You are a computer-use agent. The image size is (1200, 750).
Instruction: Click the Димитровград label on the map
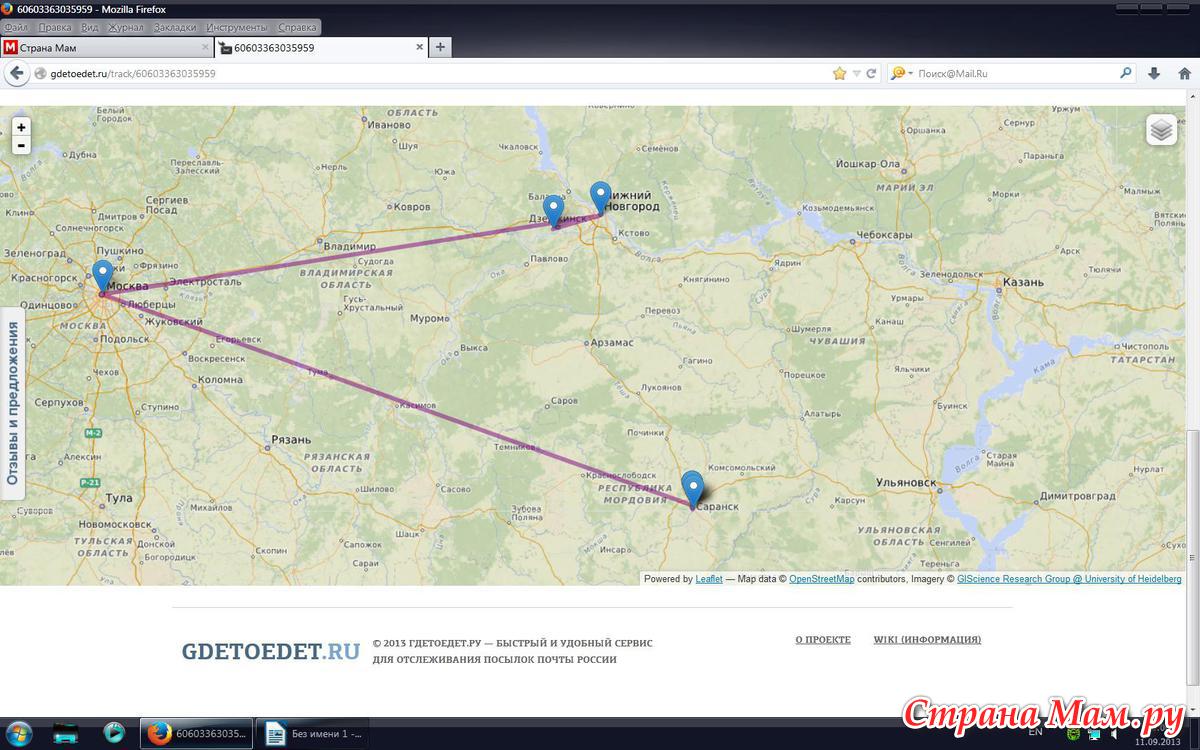point(1079,496)
